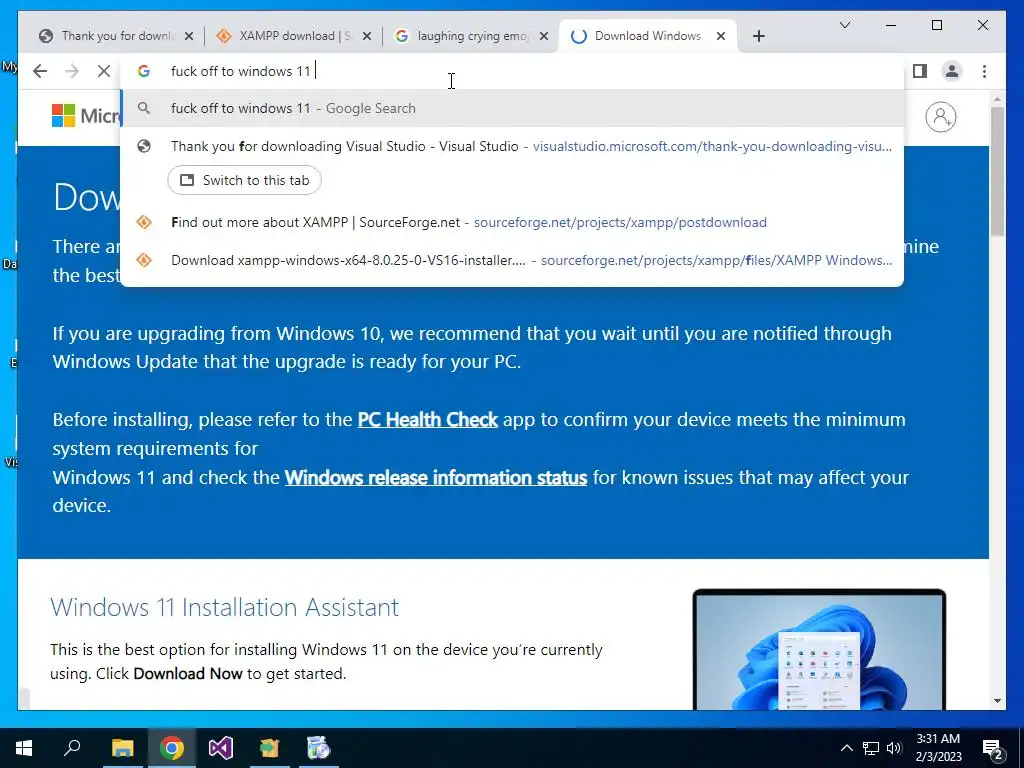
Task: Click Chrome icon in taskbar
Action: click(171, 748)
